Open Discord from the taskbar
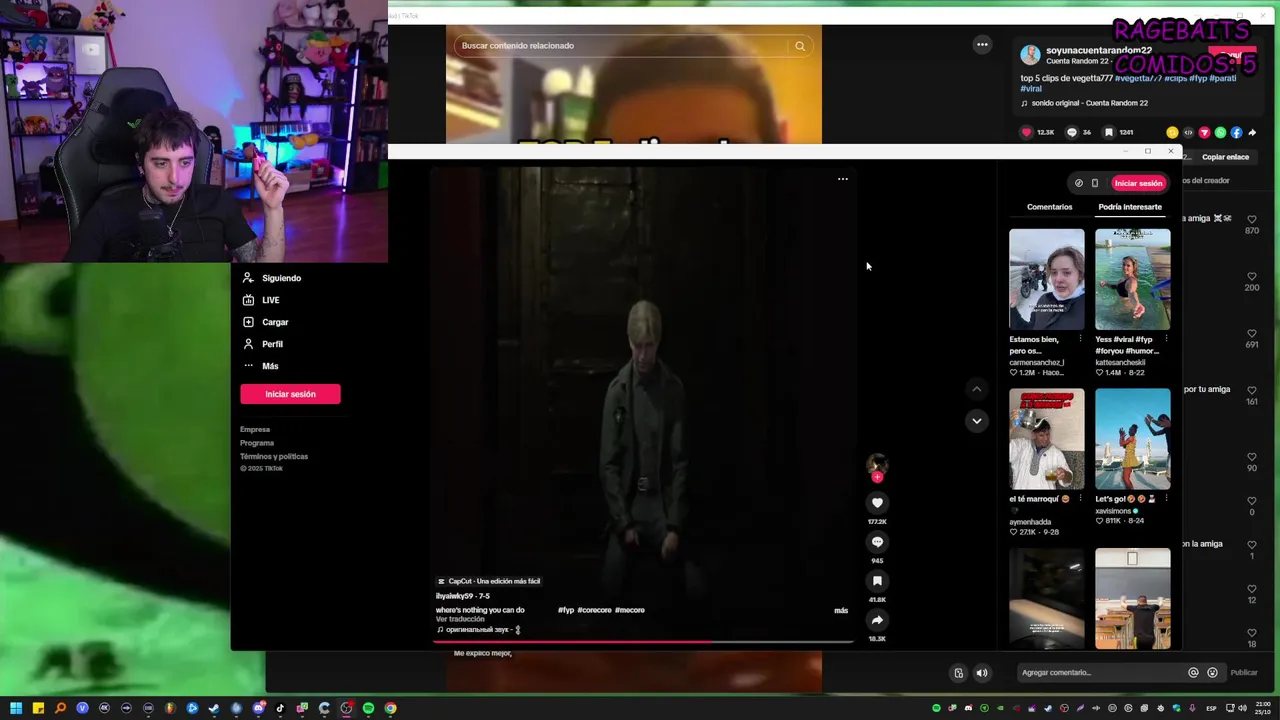The width and height of the screenshot is (1280, 720). pos(258,708)
